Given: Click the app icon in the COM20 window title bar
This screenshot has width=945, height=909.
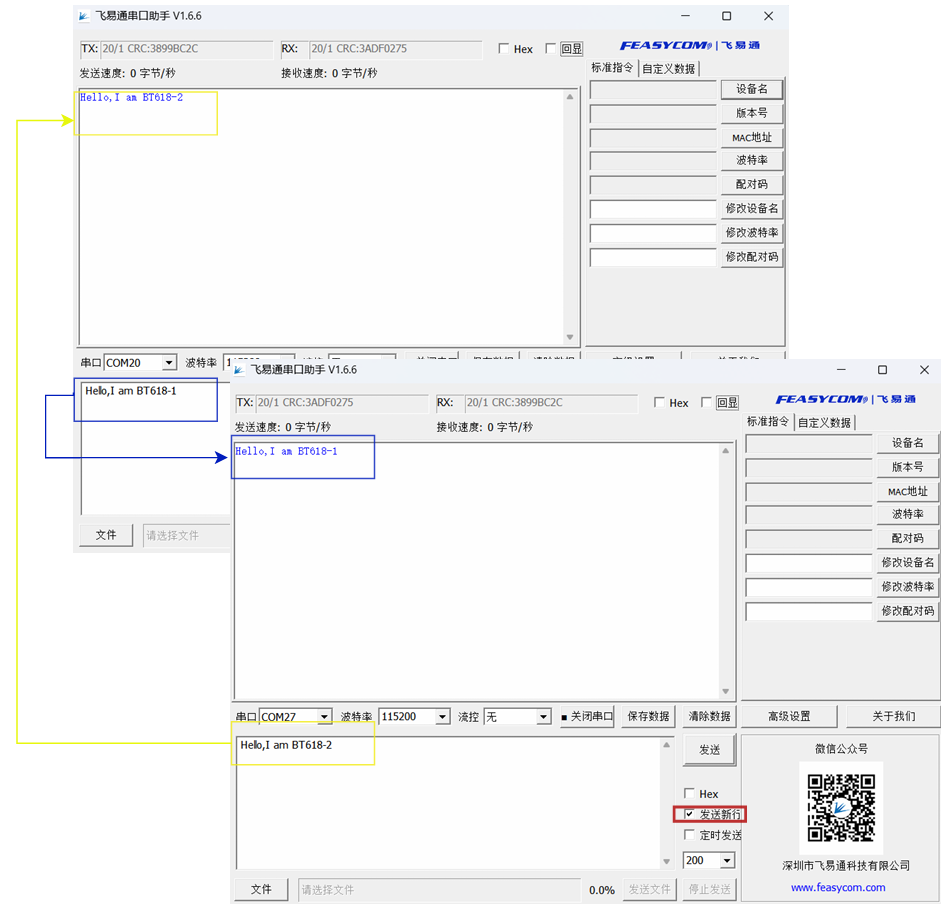Looking at the screenshot, I should tap(84, 16).
